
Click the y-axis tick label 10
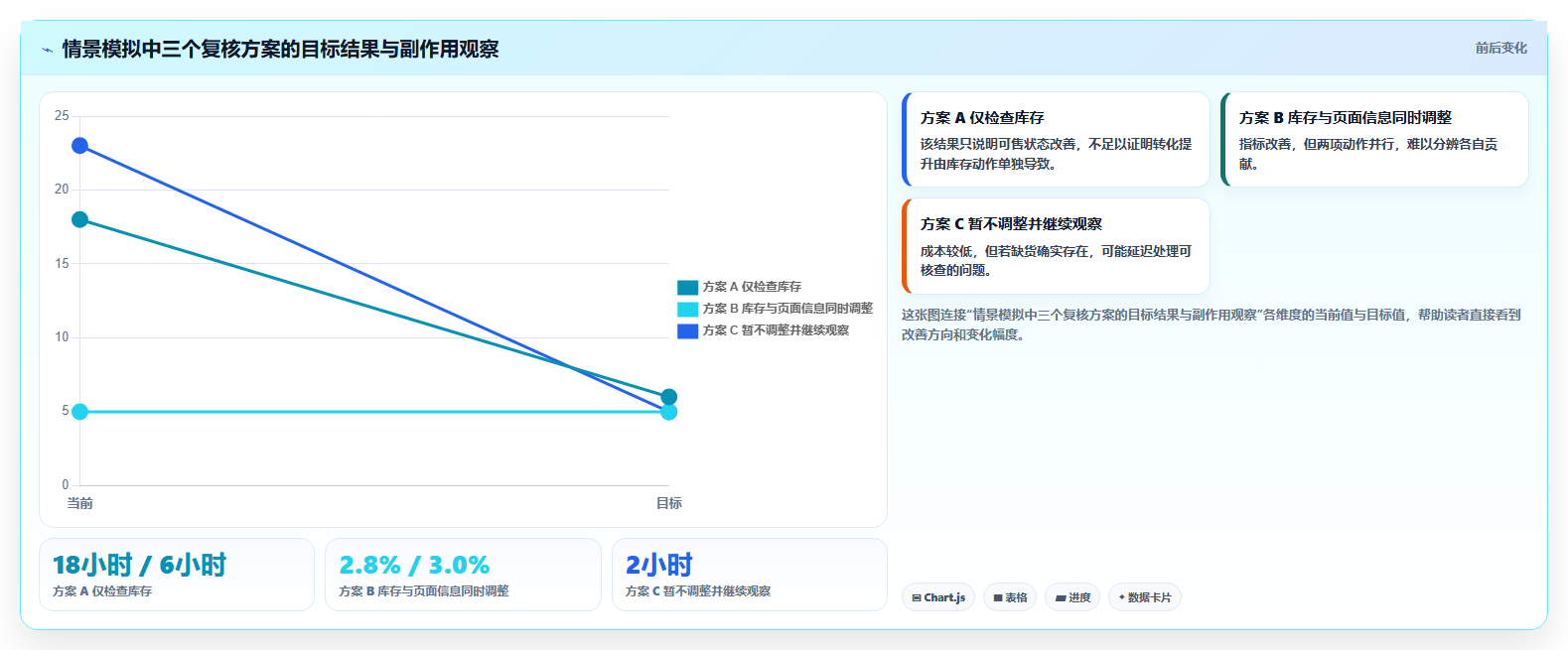click(x=62, y=337)
